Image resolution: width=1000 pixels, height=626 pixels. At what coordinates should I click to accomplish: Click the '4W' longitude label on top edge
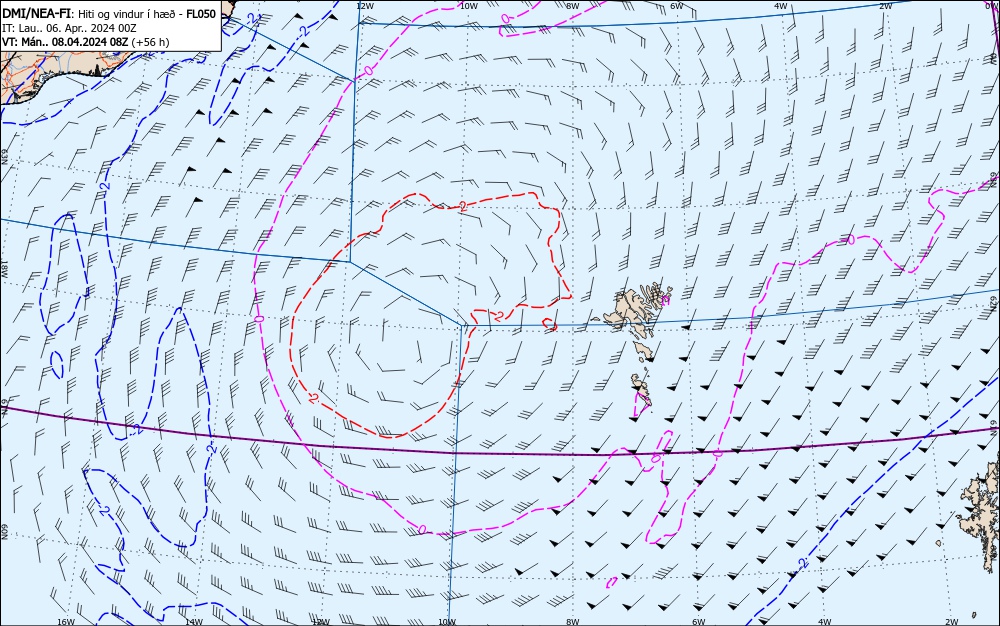[781, 6]
